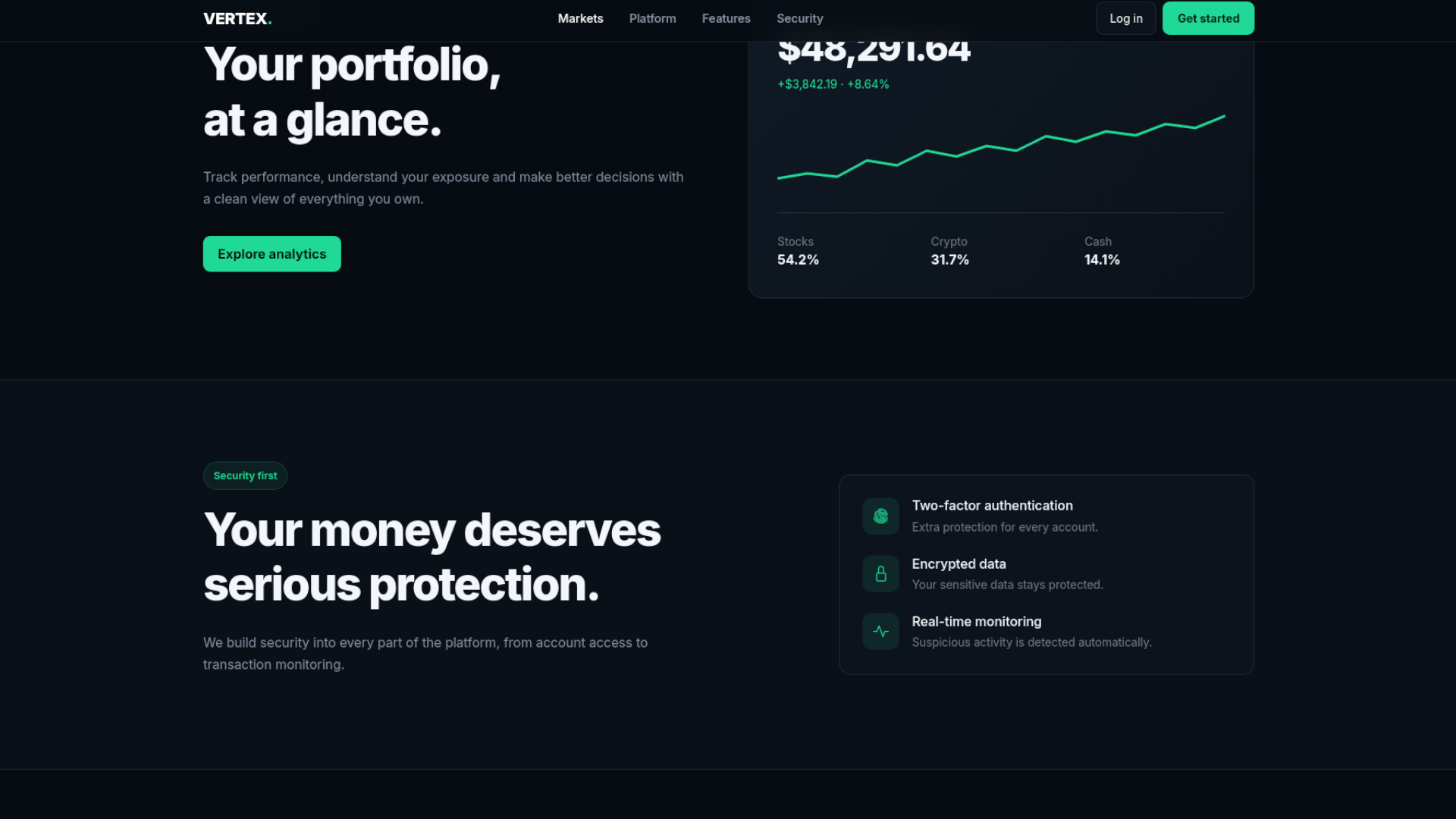Click the Security first badge
1456x819 pixels.
(245, 475)
